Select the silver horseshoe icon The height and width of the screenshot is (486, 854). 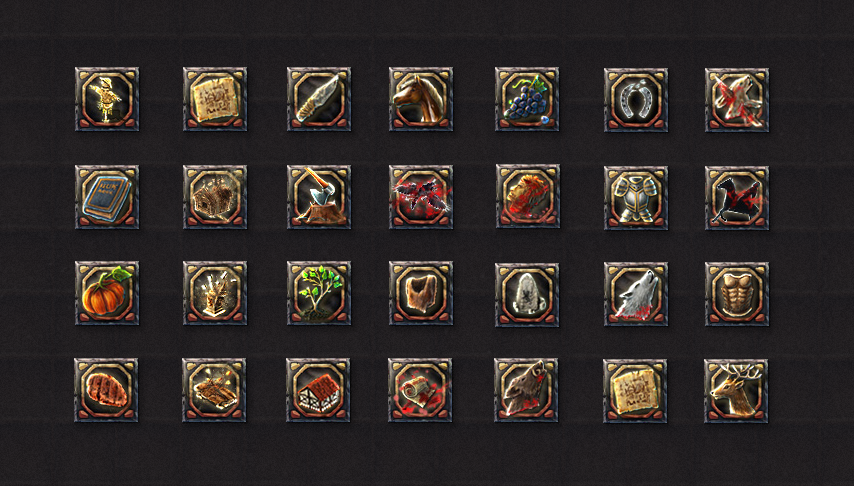636,100
